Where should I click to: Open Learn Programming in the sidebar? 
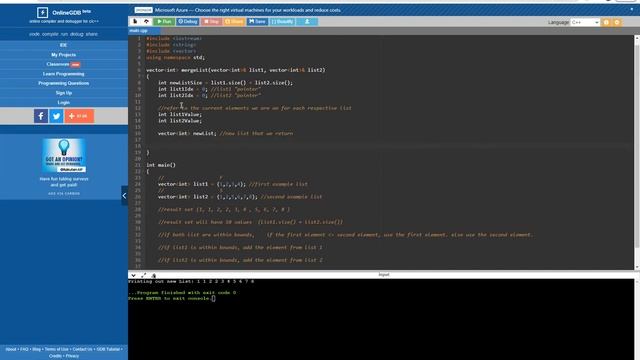(x=63, y=74)
